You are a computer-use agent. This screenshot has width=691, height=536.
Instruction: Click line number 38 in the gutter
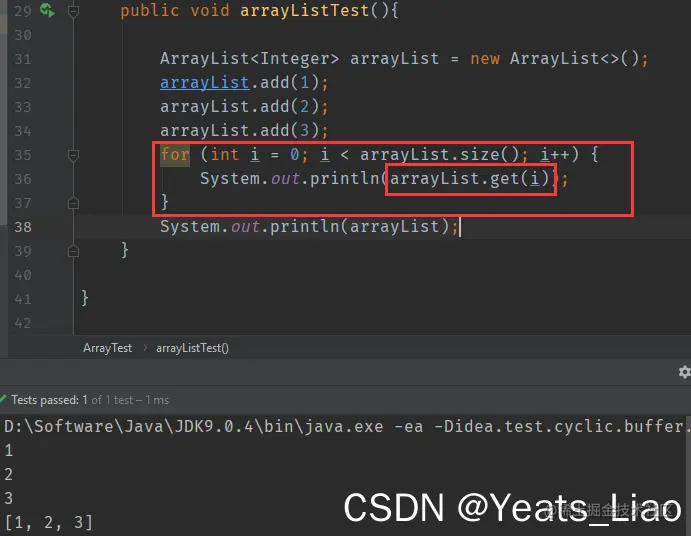point(23,227)
